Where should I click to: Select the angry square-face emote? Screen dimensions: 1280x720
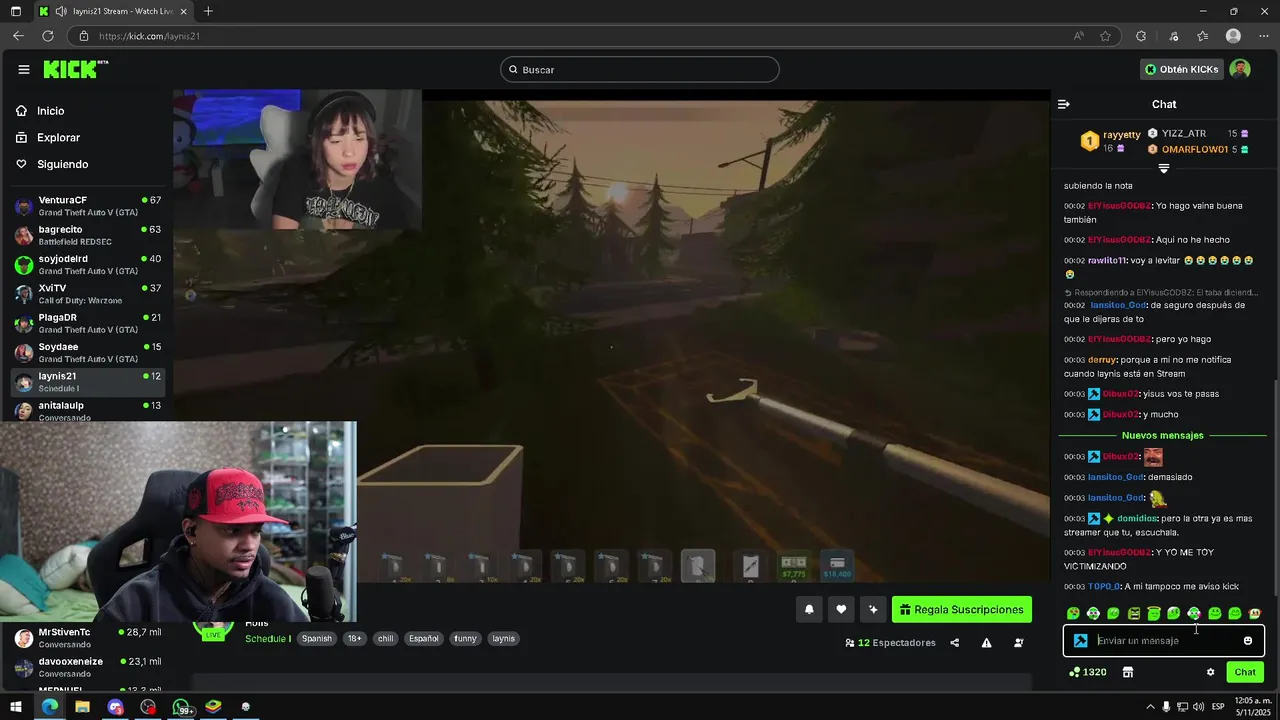tap(1133, 613)
